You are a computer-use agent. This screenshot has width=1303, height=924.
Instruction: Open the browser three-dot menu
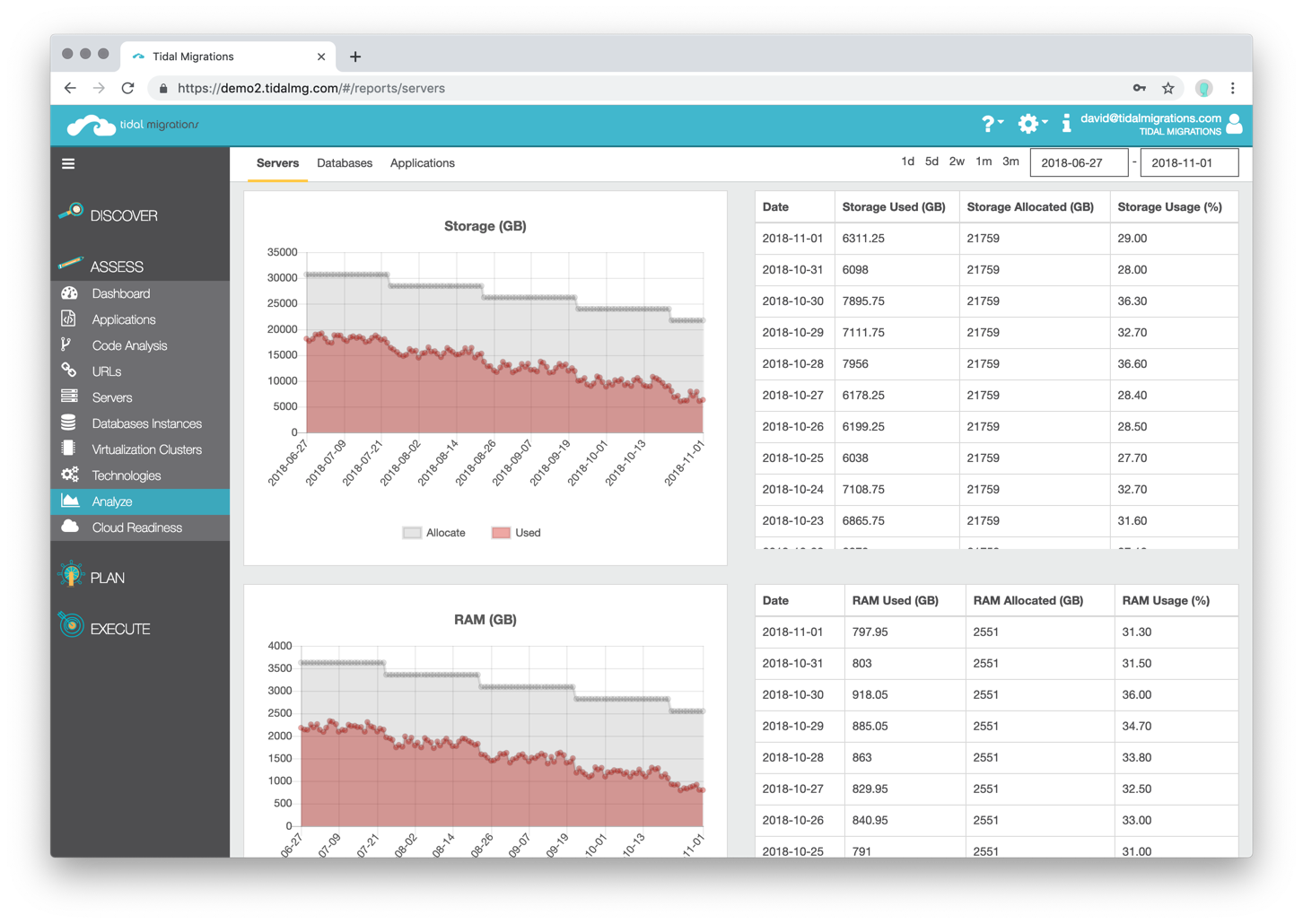pyautogui.click(x=1233, y=88)
